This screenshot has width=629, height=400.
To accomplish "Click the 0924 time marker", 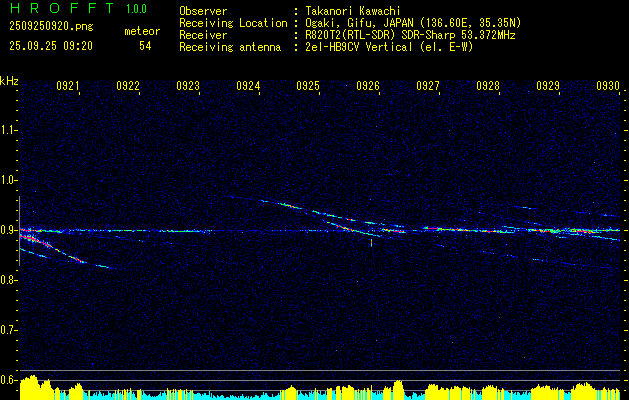I will click(x=248, y=85).
